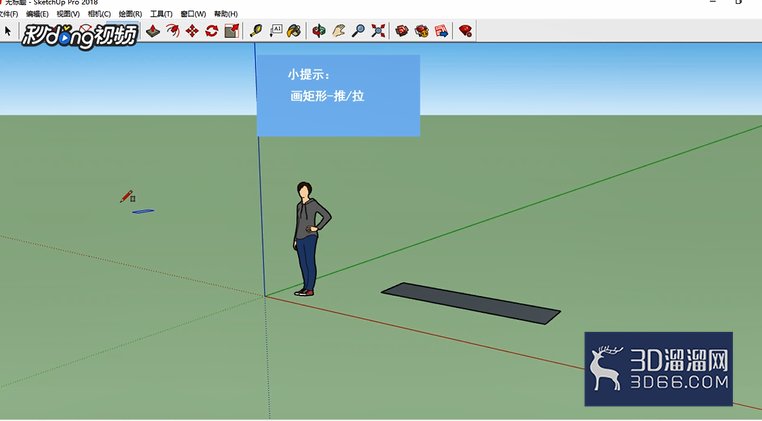
Task: Choose the Offset tool
Action: point(173,31)
